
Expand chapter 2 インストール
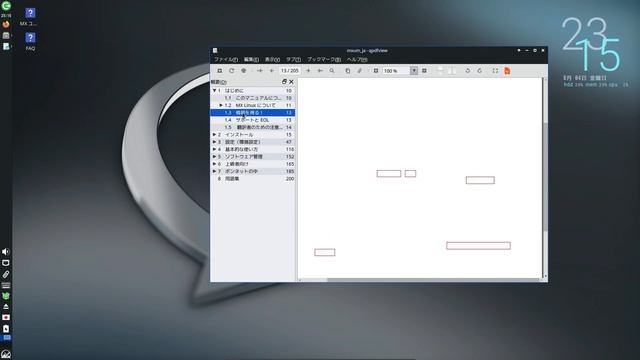coord(214,135)
